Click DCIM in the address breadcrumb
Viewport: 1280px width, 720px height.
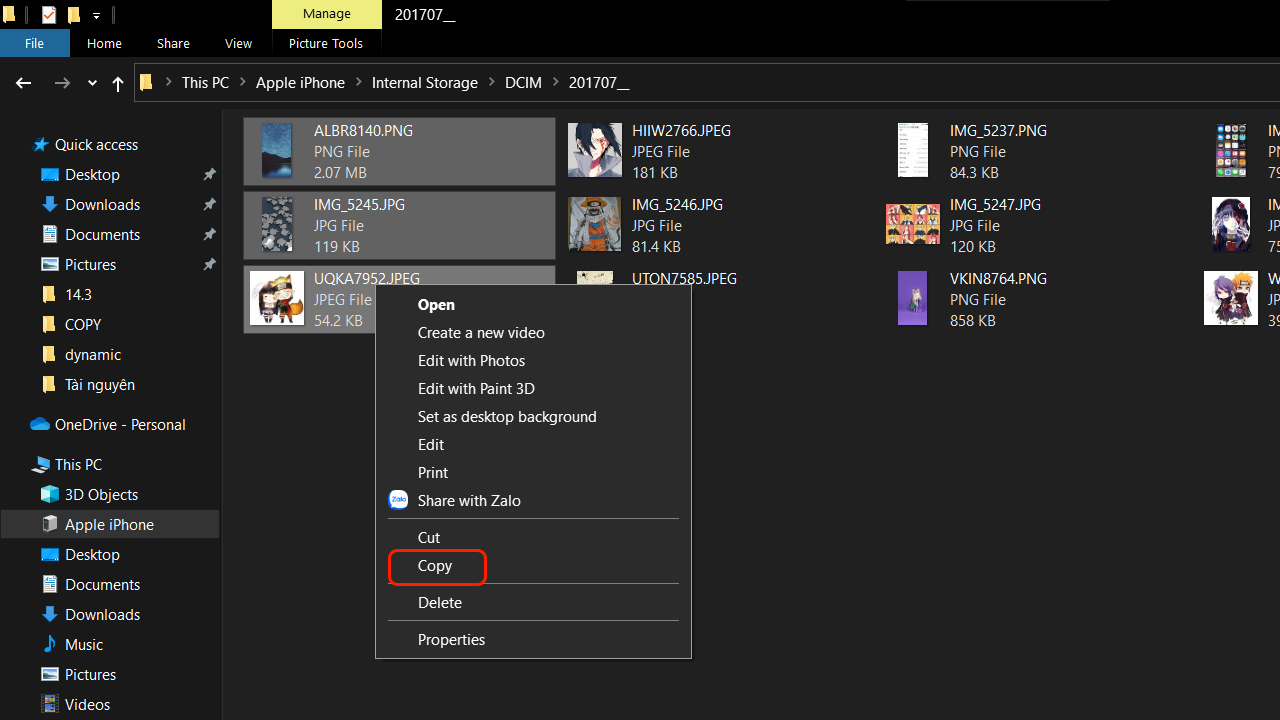[x=523, y=83]
